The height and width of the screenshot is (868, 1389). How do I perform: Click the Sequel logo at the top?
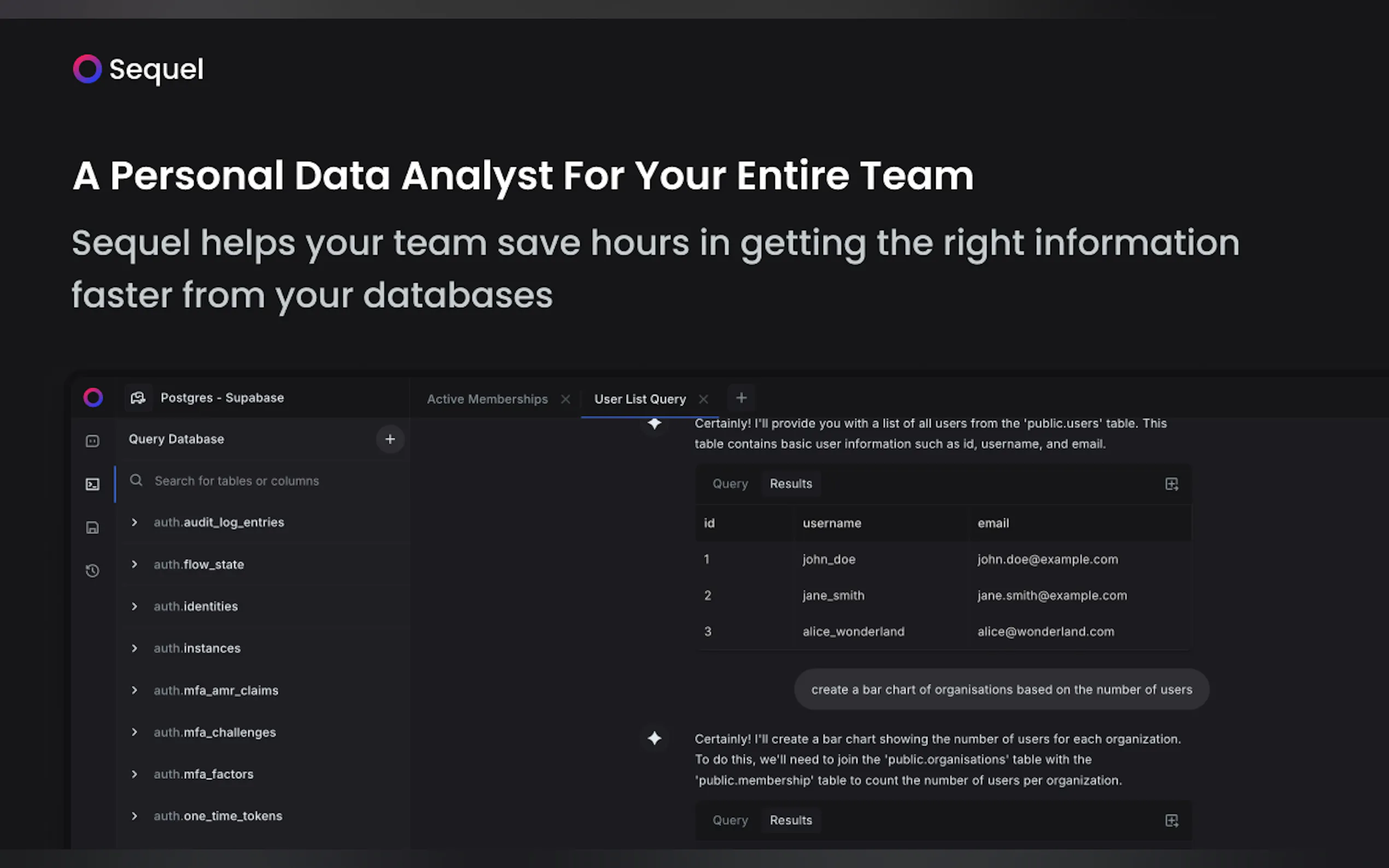[138, 69]
